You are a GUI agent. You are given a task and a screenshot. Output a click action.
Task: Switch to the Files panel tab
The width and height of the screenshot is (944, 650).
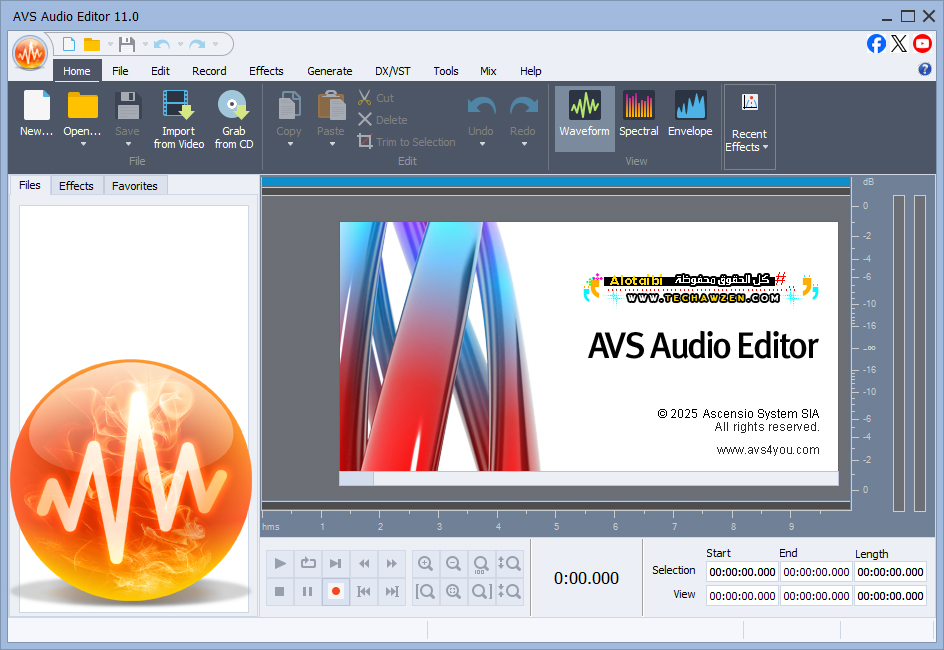tap(30, 185)
